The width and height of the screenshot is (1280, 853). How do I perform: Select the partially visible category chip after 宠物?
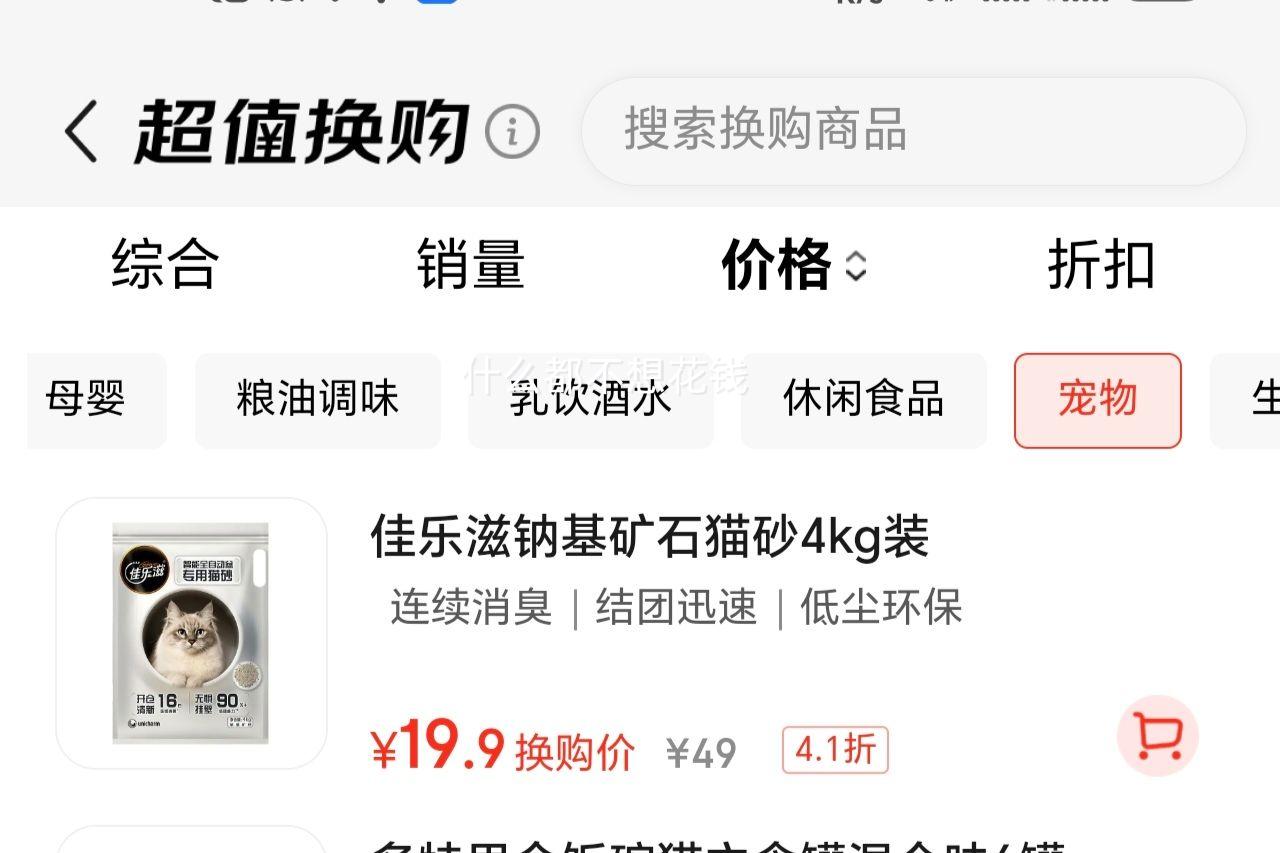click(1246, 400)
